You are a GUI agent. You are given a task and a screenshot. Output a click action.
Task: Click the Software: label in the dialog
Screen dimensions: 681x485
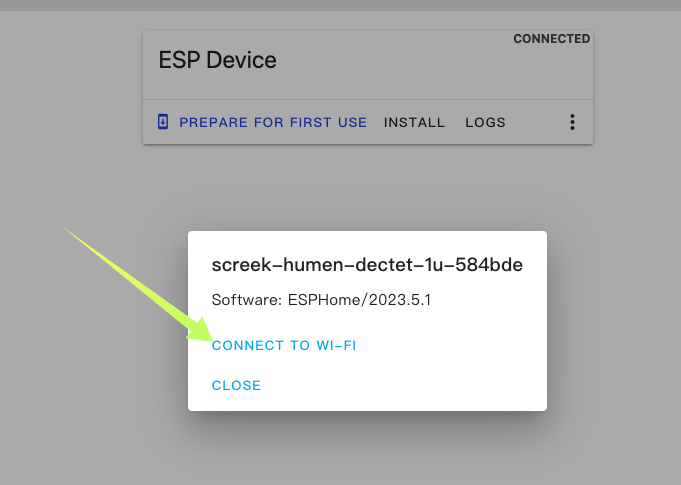click(x=247, y=300)
